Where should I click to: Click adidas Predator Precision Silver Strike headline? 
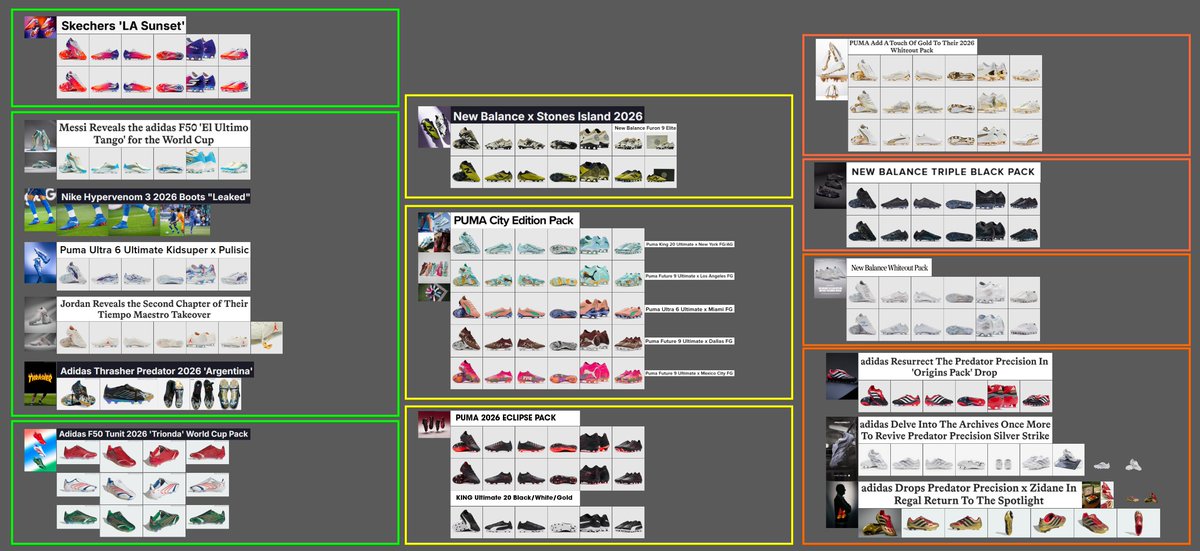(x=955, y=431)
